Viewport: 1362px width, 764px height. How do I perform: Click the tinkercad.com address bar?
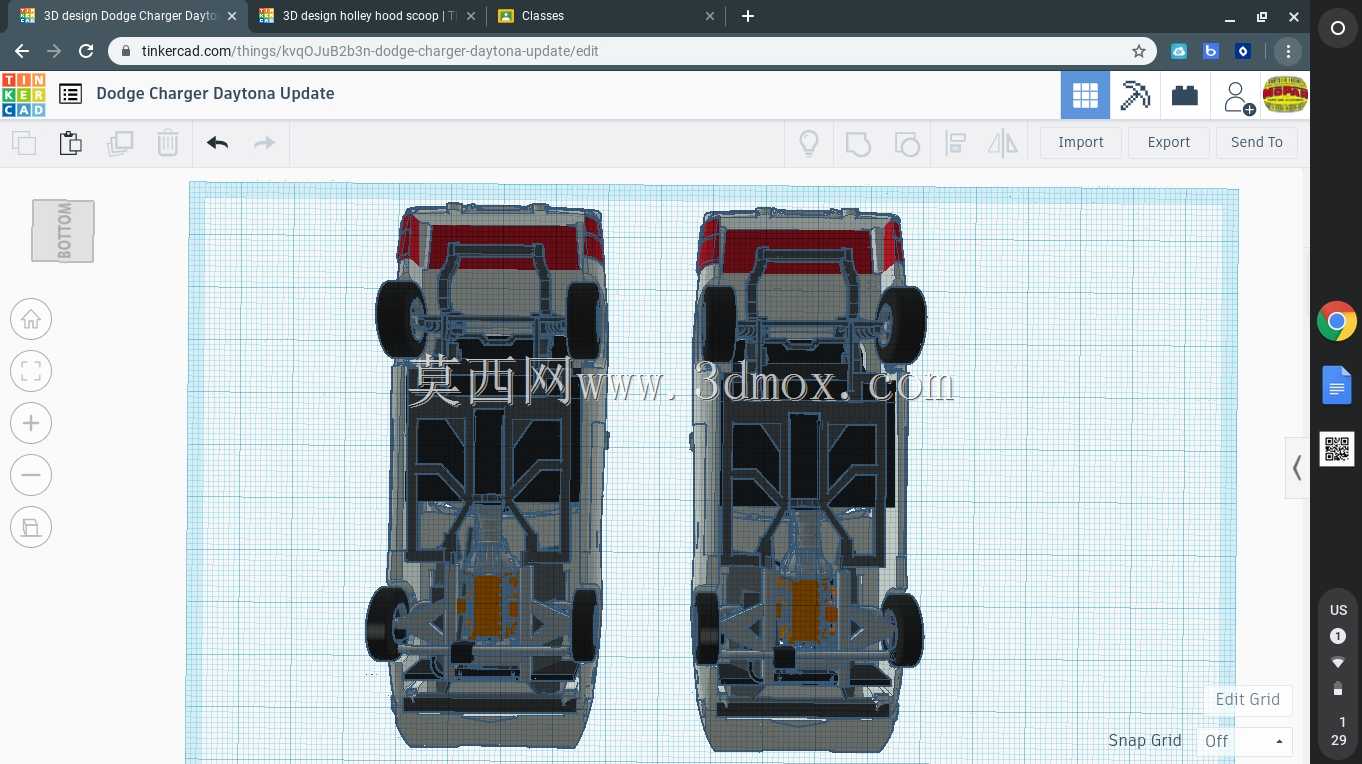tap(632, 51)
